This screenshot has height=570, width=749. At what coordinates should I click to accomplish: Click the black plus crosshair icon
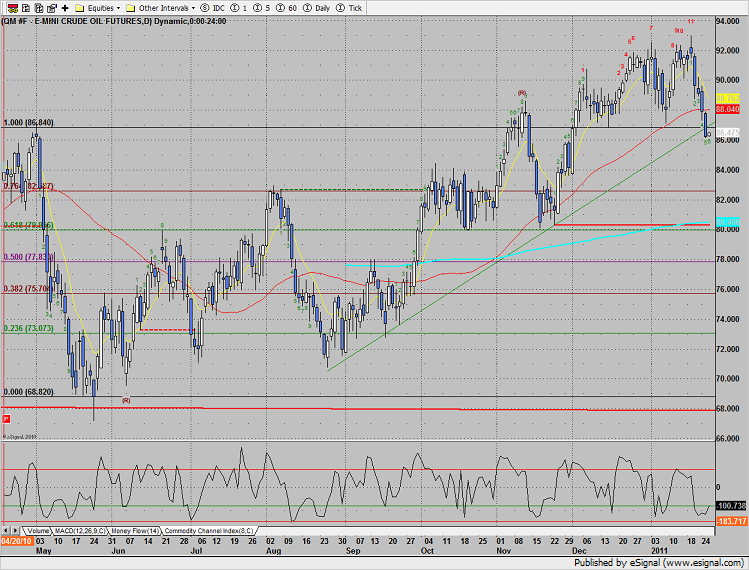(x=65, y=7)
